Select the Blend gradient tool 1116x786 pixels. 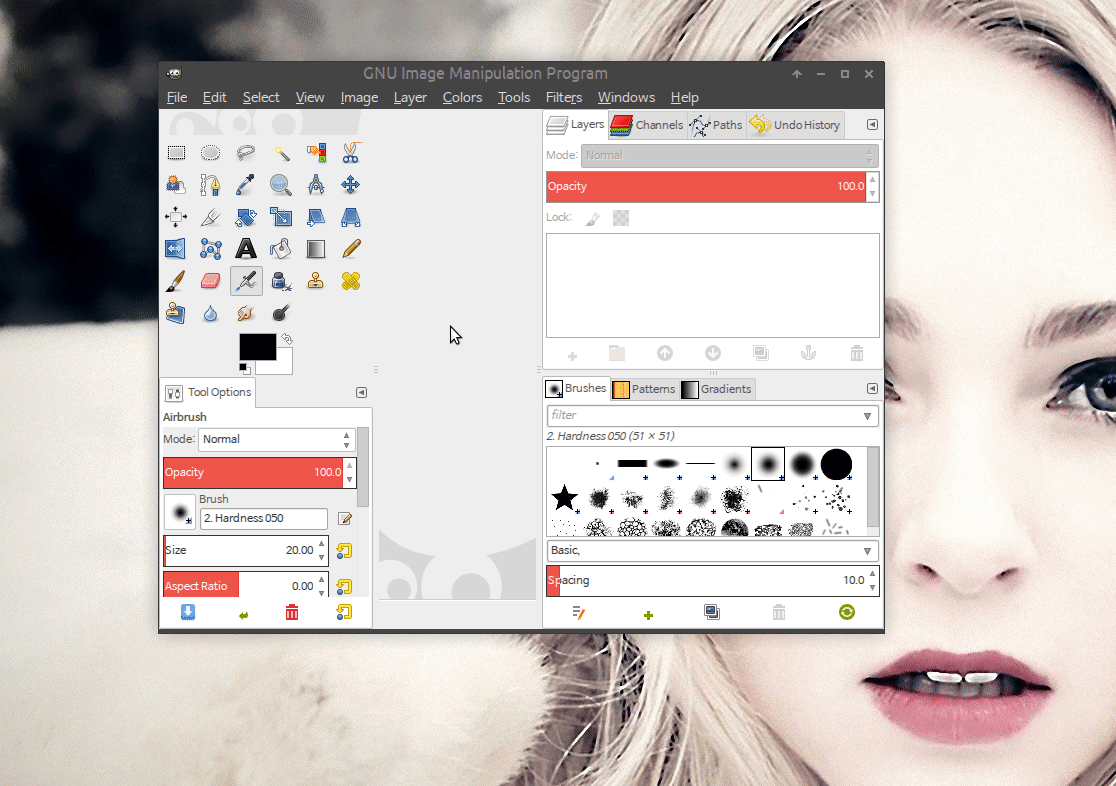pos(316,248)
